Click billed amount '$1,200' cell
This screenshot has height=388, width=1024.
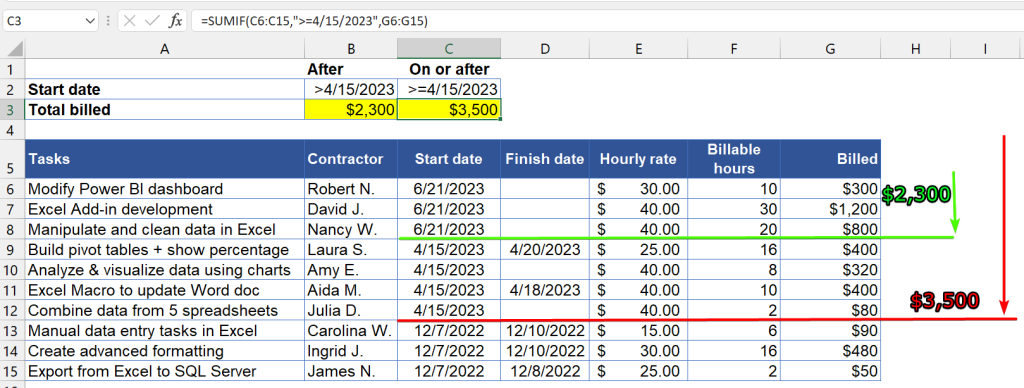(830, 209)
